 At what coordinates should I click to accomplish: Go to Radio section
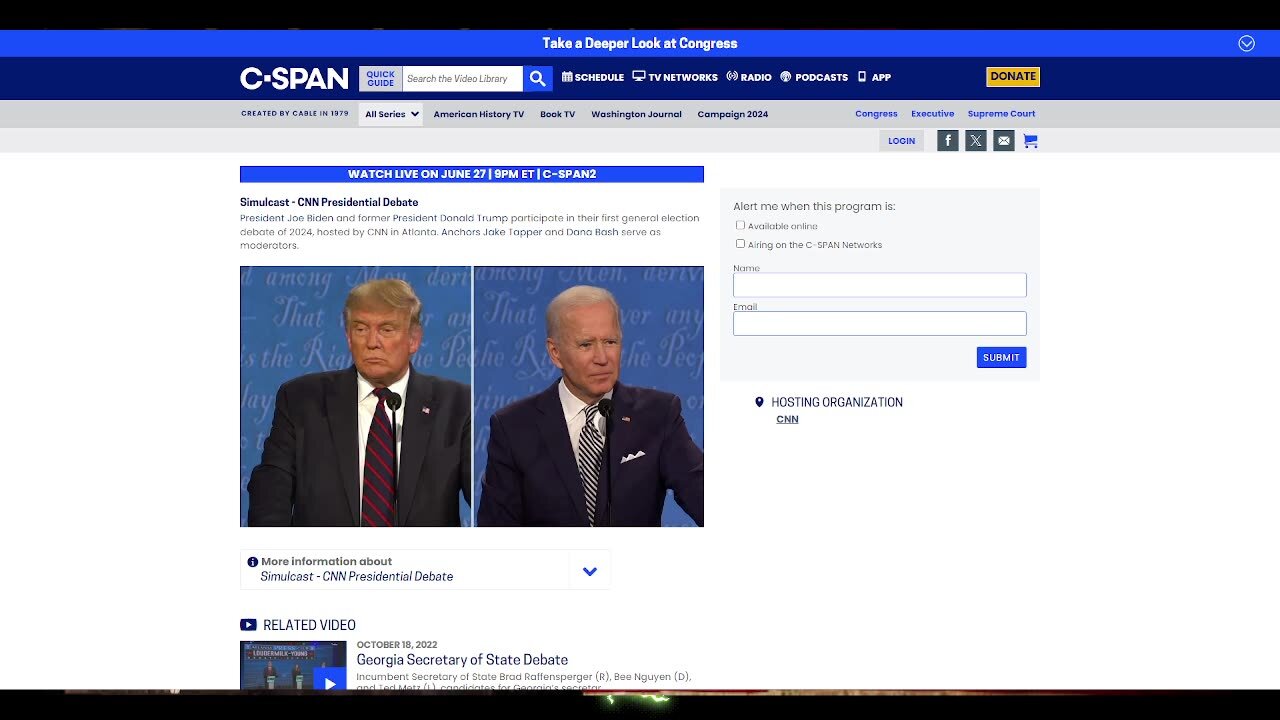[749, 77]
